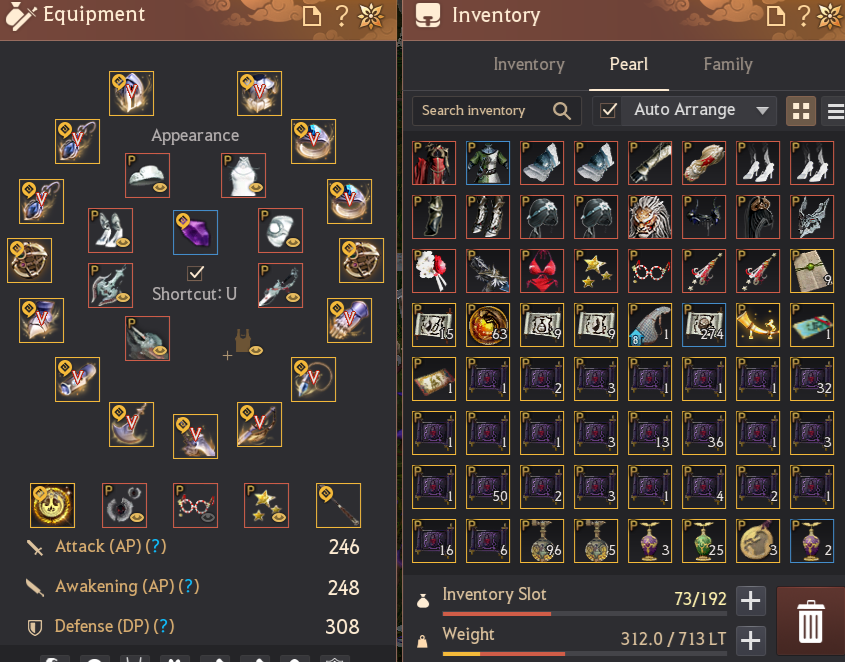
Task: Click the magnifier search icon
Action: (562, 111)
